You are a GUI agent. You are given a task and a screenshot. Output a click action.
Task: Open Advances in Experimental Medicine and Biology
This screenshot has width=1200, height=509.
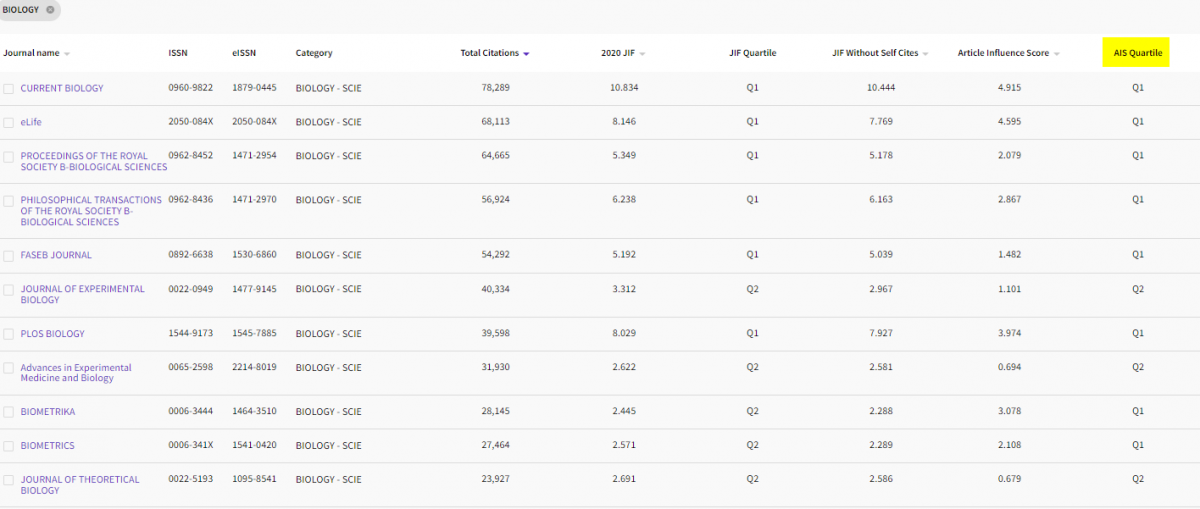(x=76, y=373)
